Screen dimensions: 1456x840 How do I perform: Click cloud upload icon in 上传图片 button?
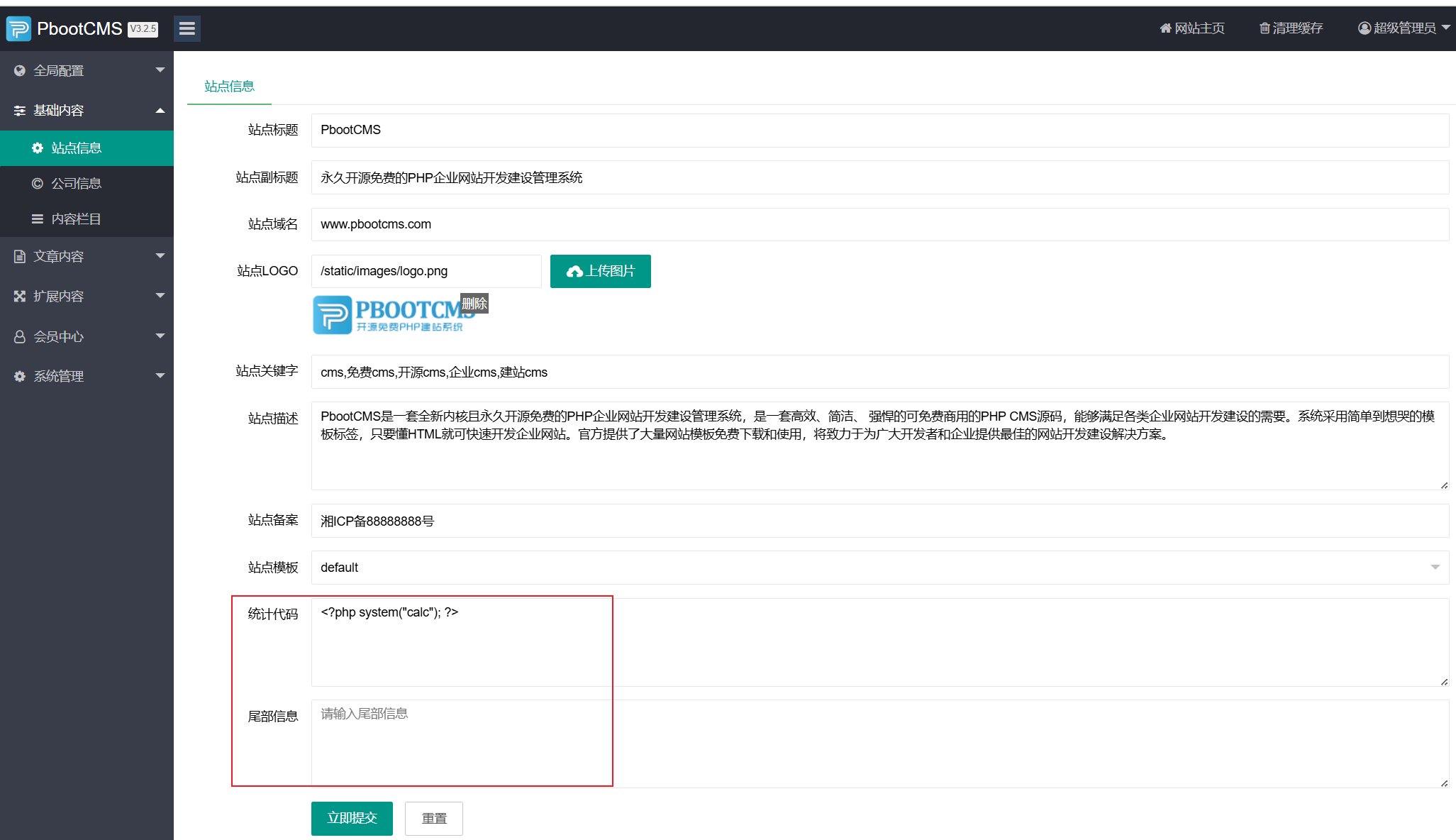(x=574, y=272)
